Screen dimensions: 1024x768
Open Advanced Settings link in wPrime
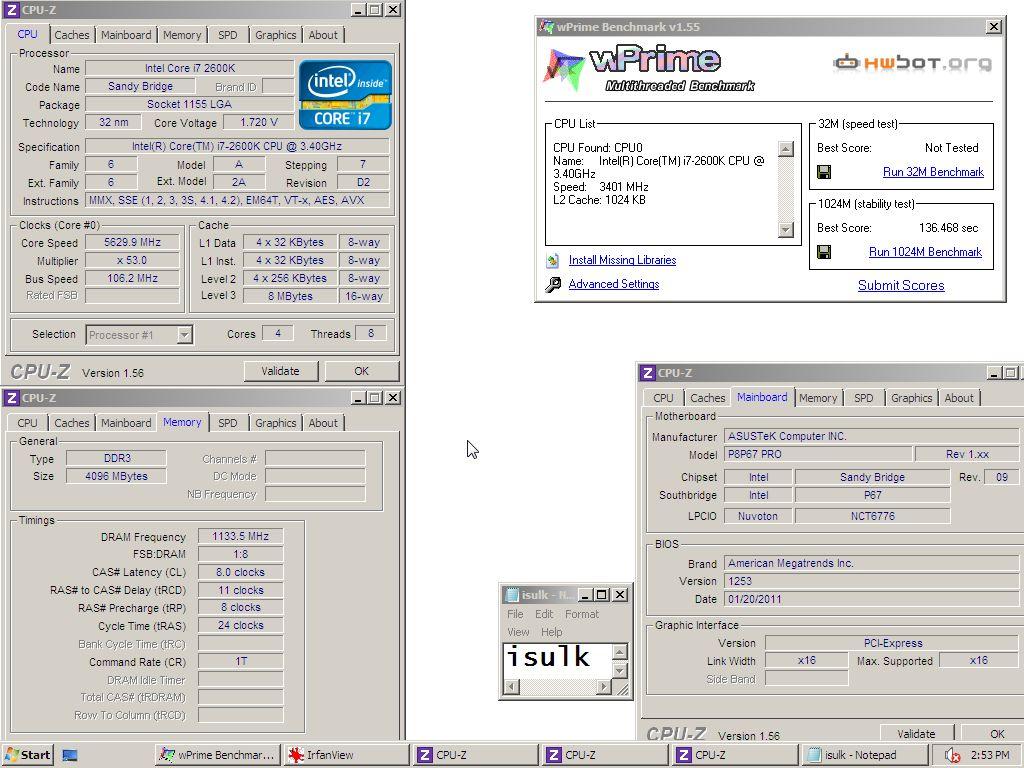pos(614,284)
